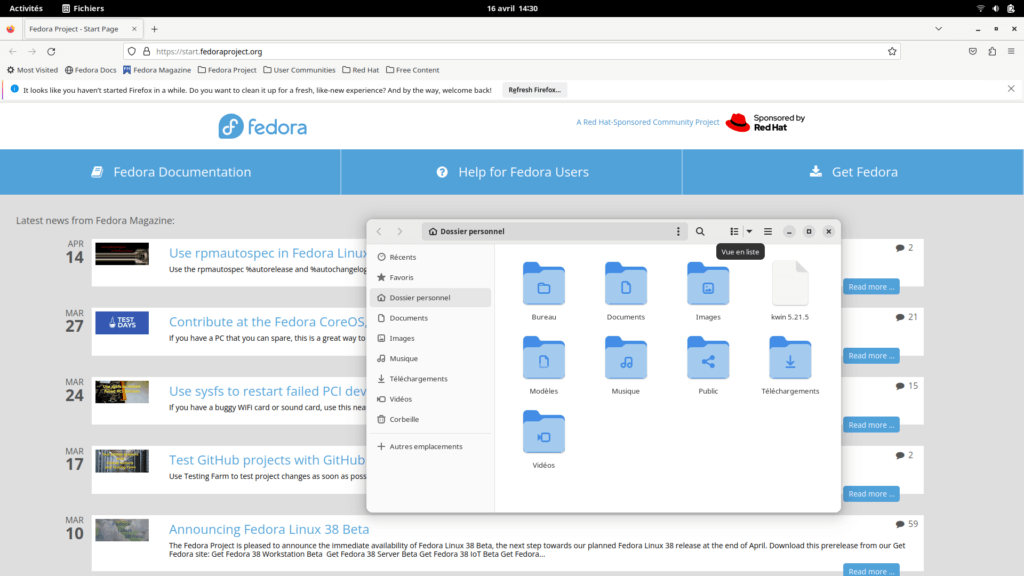
Task: Open Fedora Docs bookmark
Action: coord(90,70)
